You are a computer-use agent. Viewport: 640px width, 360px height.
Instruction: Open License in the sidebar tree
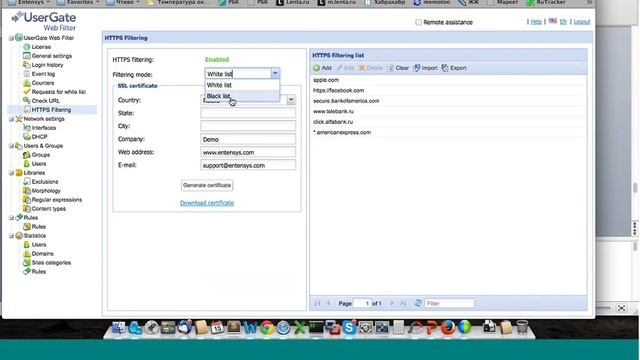click(41, 47)
